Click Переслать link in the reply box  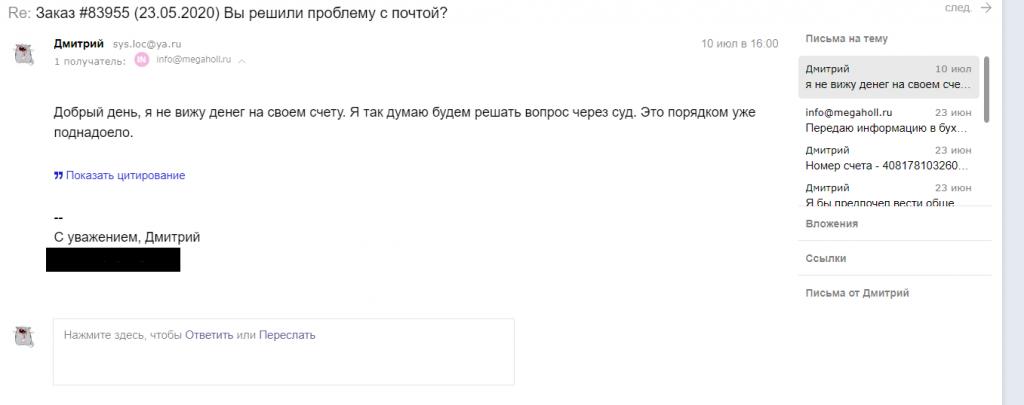287,335
